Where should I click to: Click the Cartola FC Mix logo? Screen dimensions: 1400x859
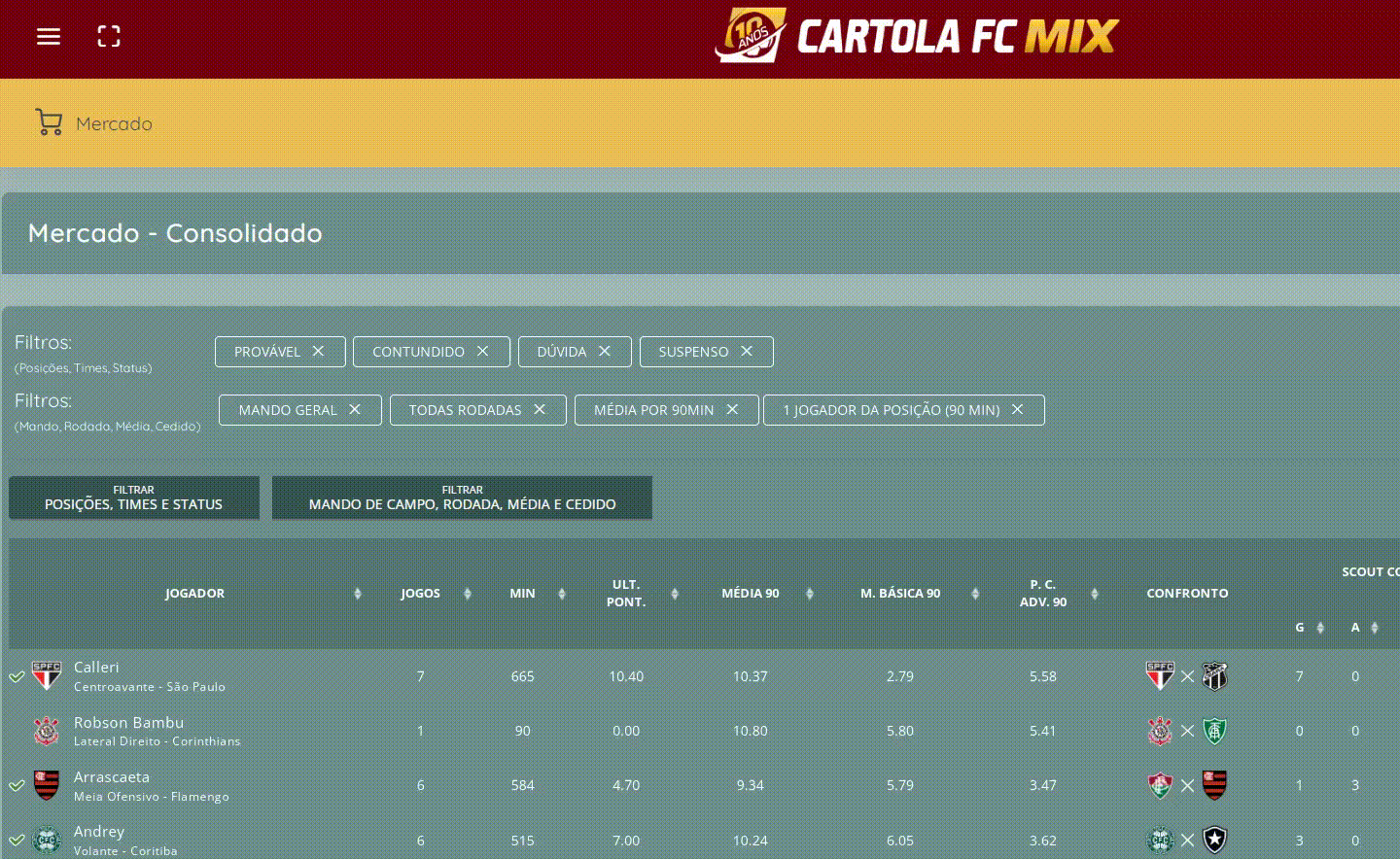917,36
